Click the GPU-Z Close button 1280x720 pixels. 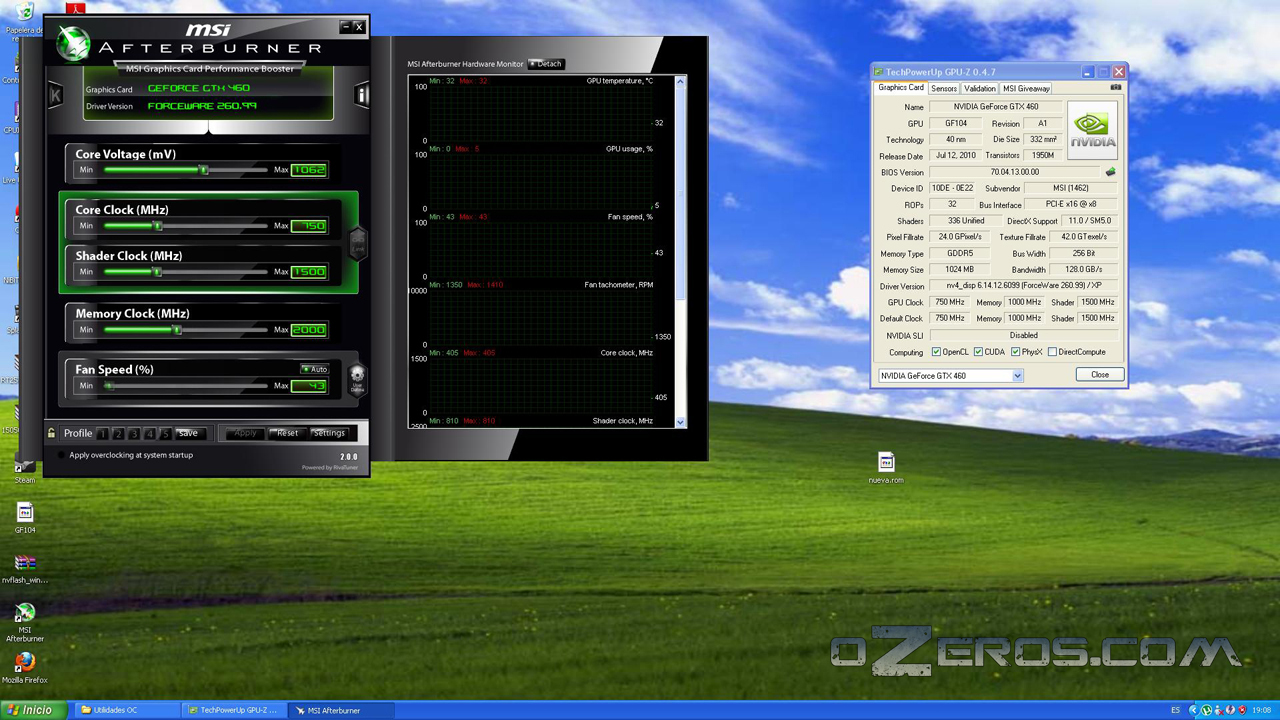click(x=1099, y=375)
